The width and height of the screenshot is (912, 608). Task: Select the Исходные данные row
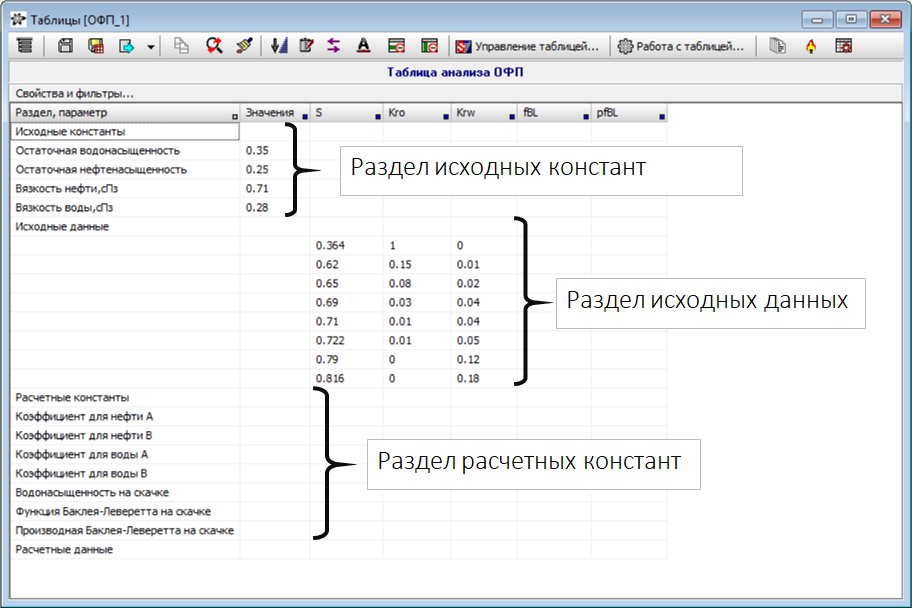click(62, 226)
